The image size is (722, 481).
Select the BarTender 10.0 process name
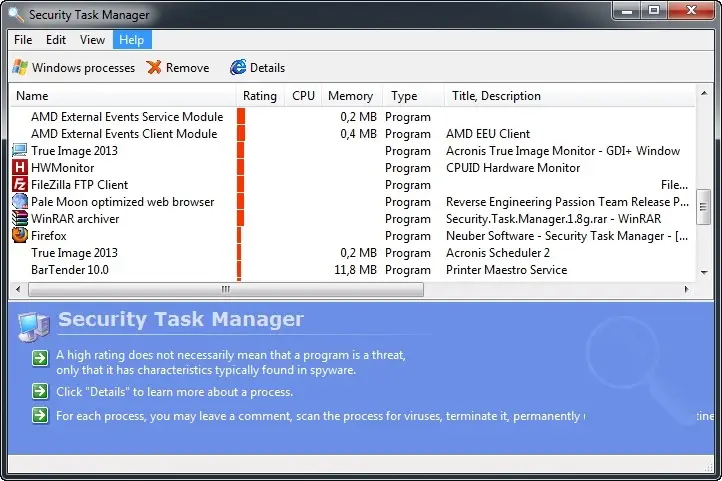click(70, 270)
